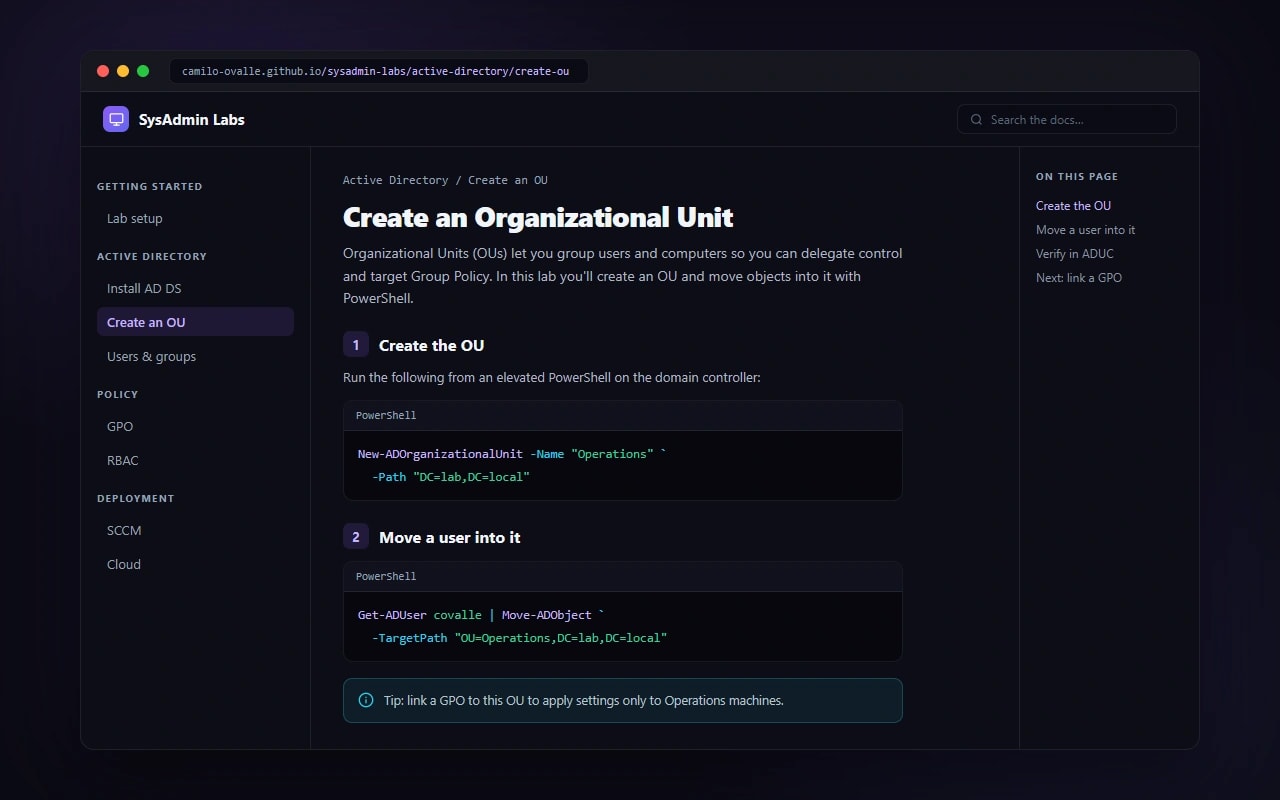Click the step heading Move a user into it
Image resolution: width=1280 pixels, height=800 pixels.
click(450, 538)
